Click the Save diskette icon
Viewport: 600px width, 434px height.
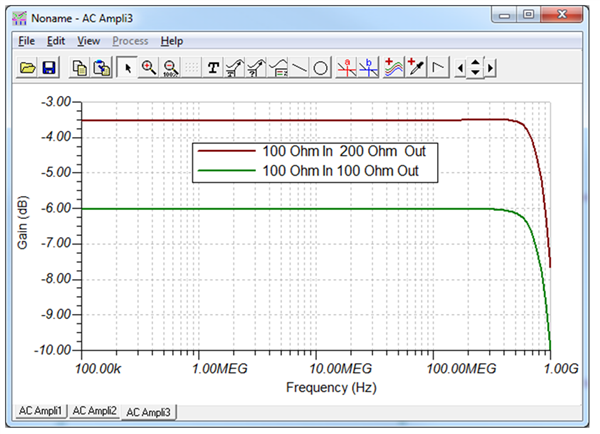coord(48,68)
